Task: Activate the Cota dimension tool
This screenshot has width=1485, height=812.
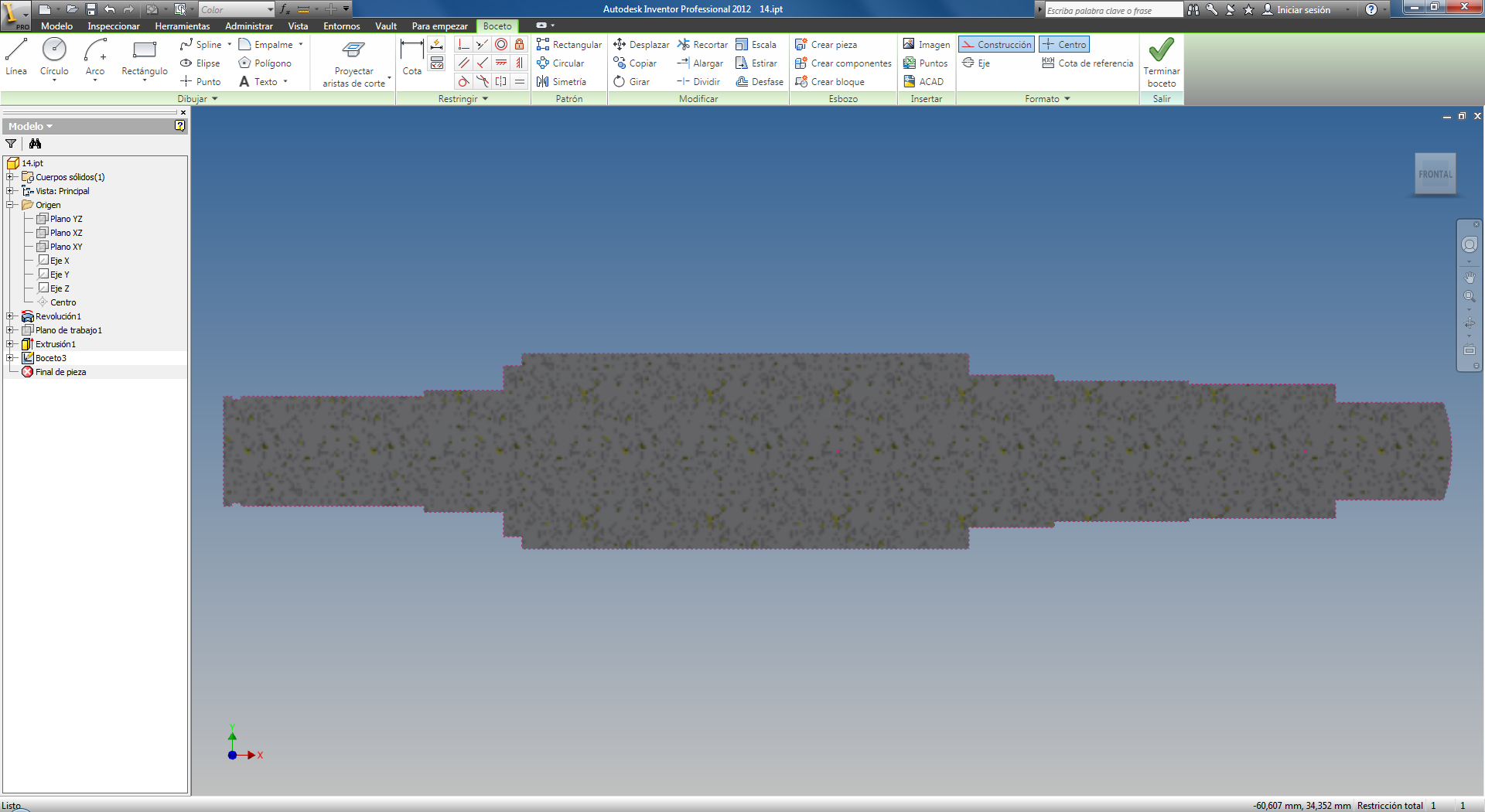Action: point(412,56)
